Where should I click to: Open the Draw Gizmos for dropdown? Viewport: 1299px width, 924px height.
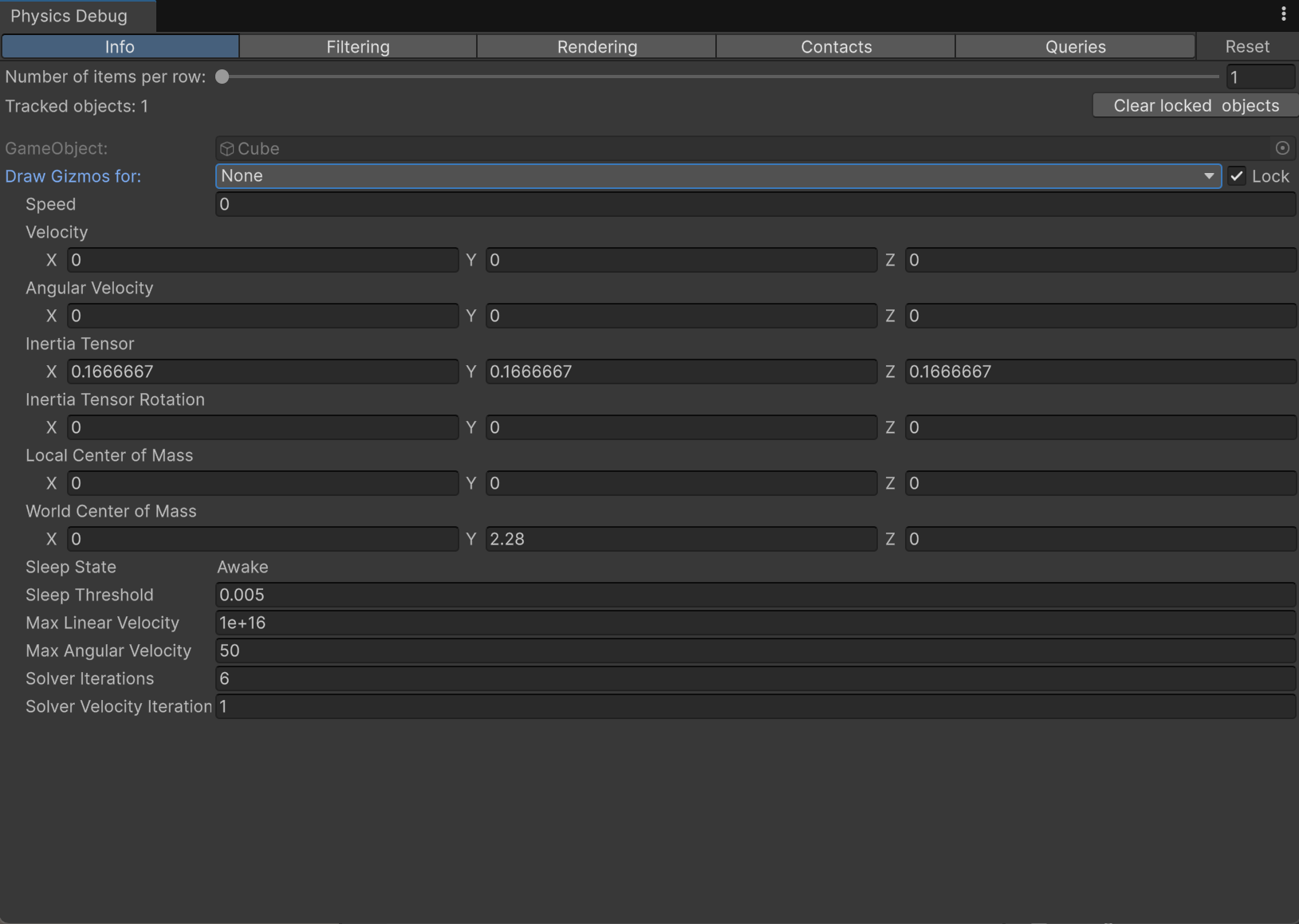coord(718,176)
